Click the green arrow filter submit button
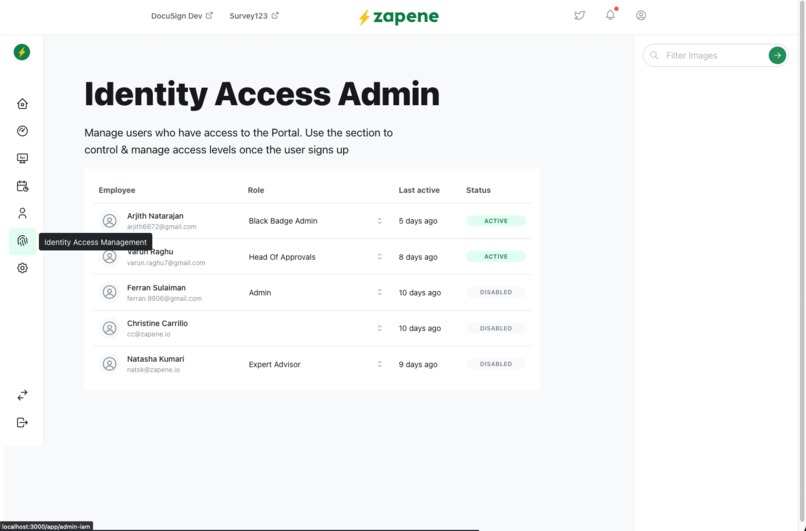 point(777,56)
